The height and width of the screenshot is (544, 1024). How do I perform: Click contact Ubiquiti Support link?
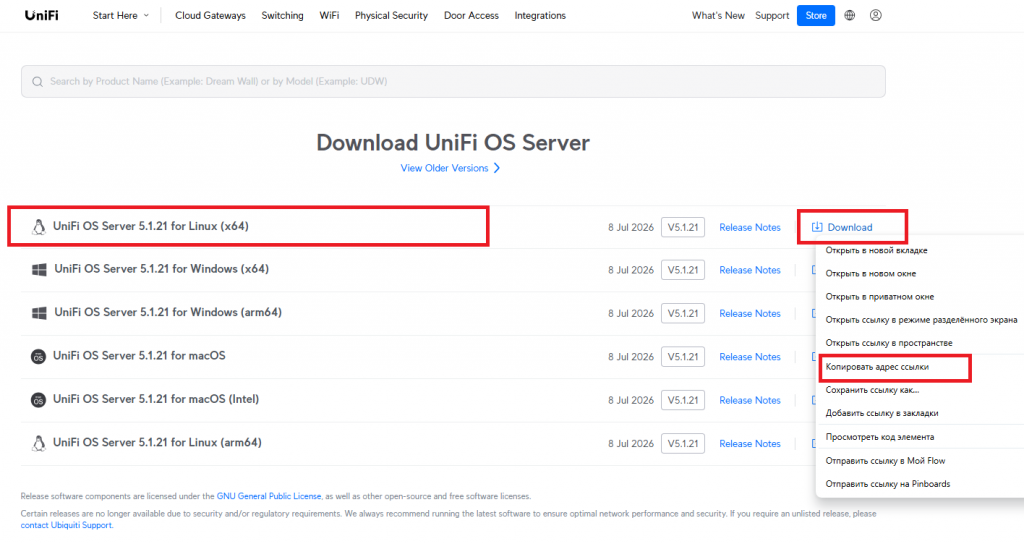[67, 525]
